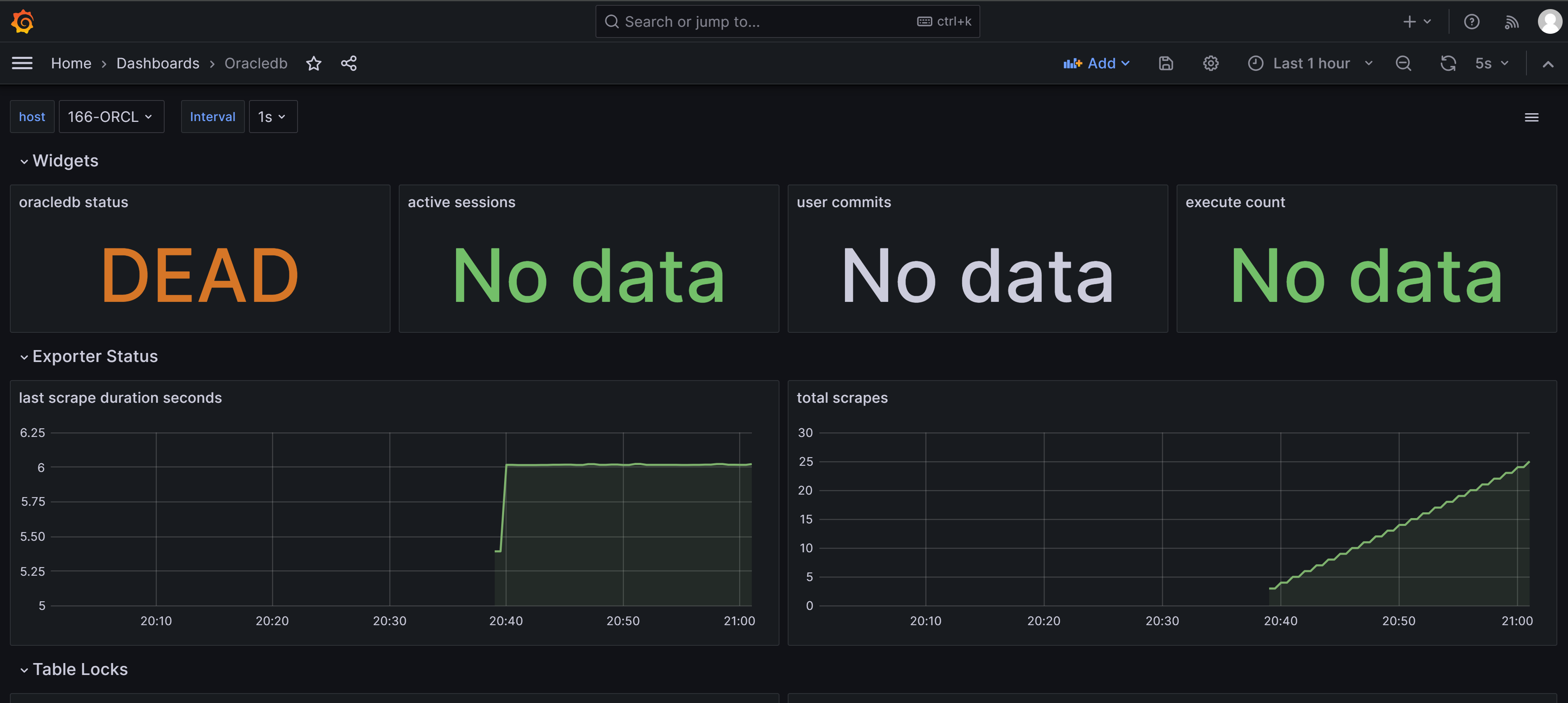Screen dimensions: 1568x703
Task: Refresh the dashboard
Action: click(x=1448, y=63)
